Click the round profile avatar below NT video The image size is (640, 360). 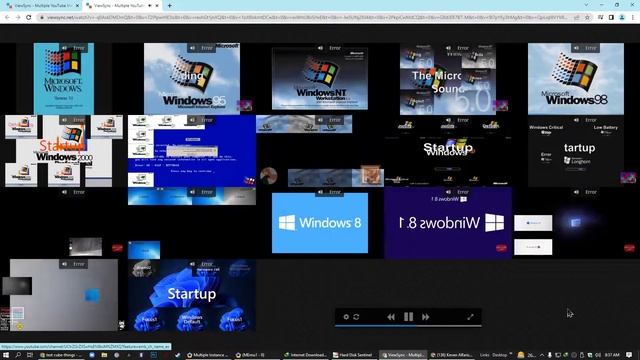(269, 176)
